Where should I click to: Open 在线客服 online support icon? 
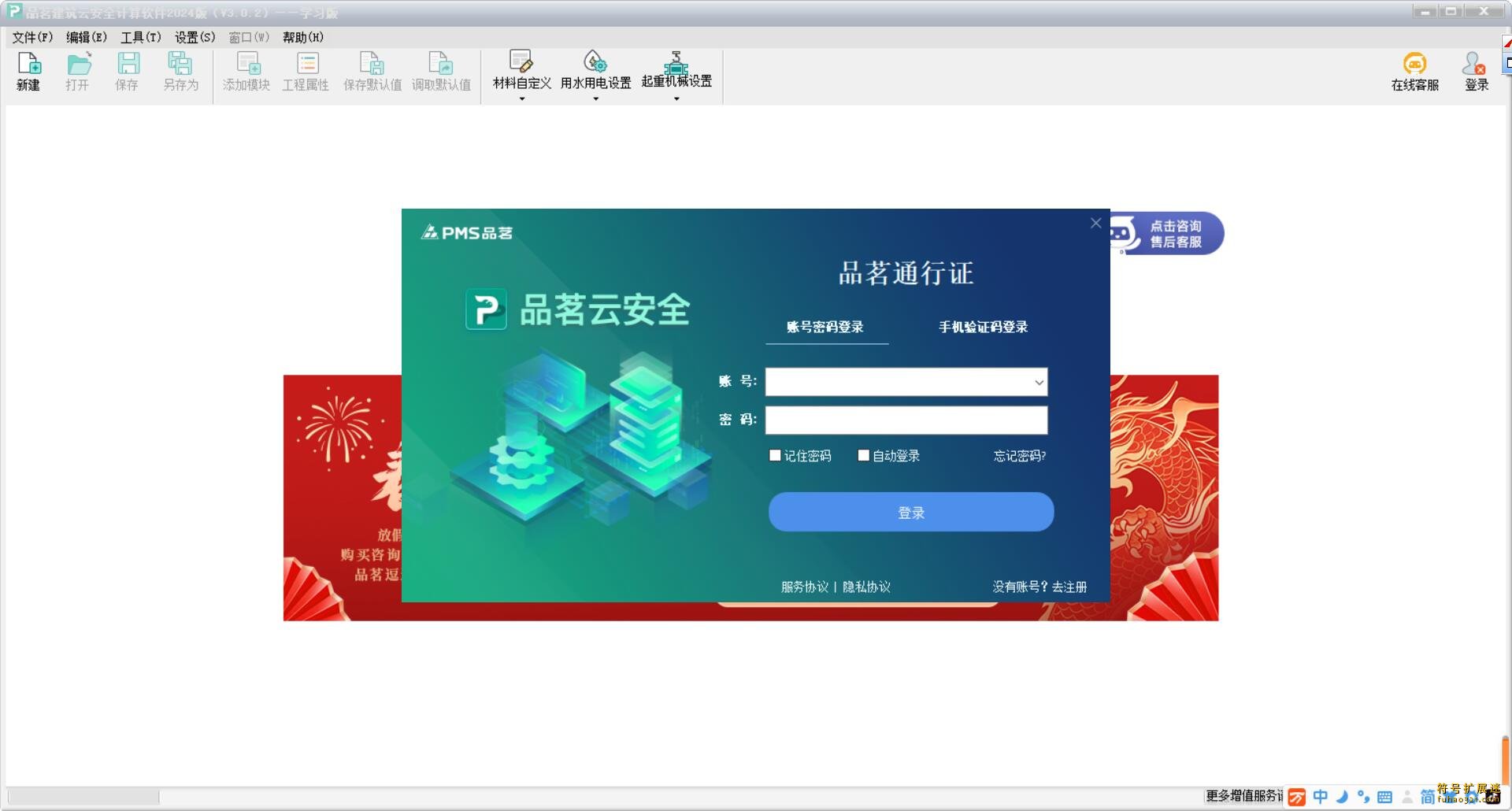pos(1414,64)
